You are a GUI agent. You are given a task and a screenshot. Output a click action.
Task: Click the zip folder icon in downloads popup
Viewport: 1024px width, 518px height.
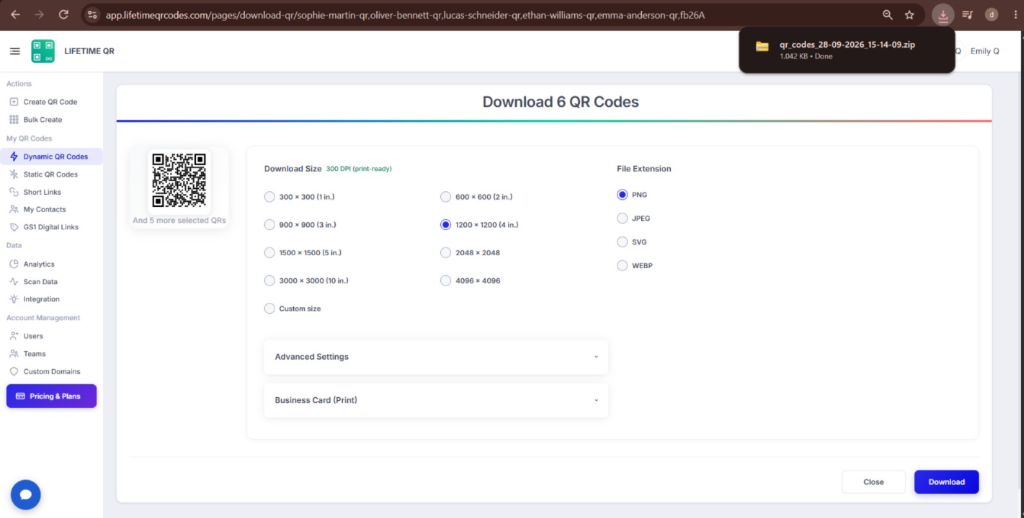(762, 46)
